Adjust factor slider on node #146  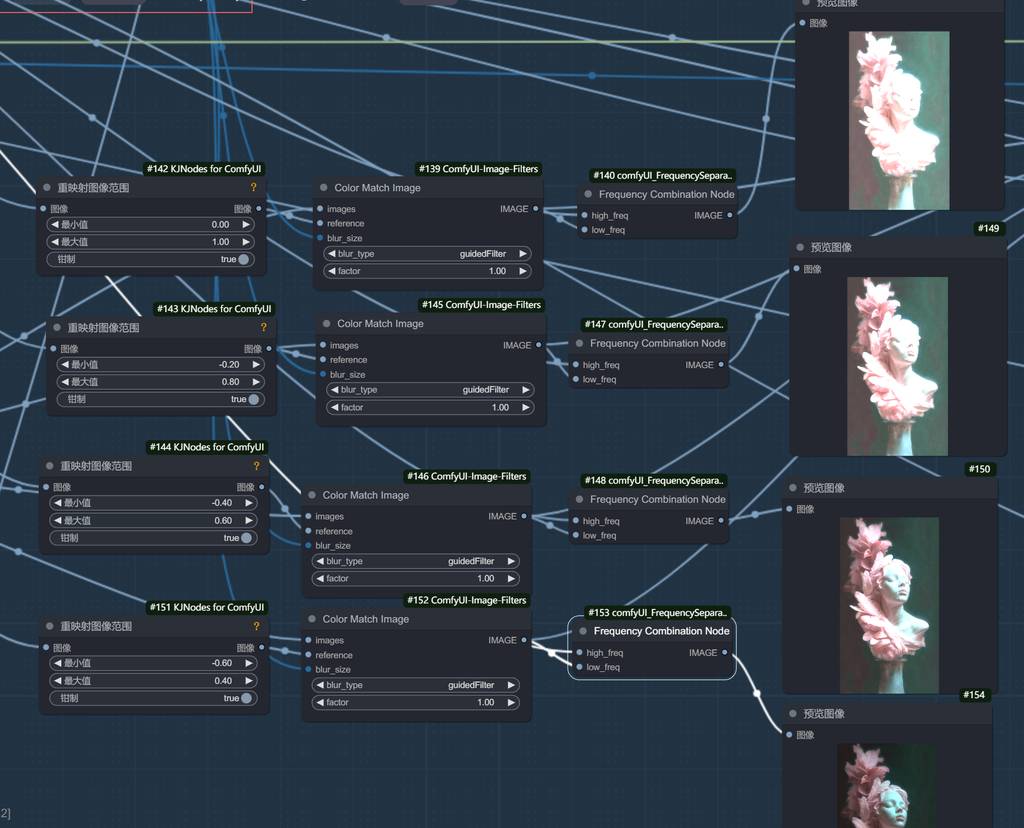click(x=416, y=579)
